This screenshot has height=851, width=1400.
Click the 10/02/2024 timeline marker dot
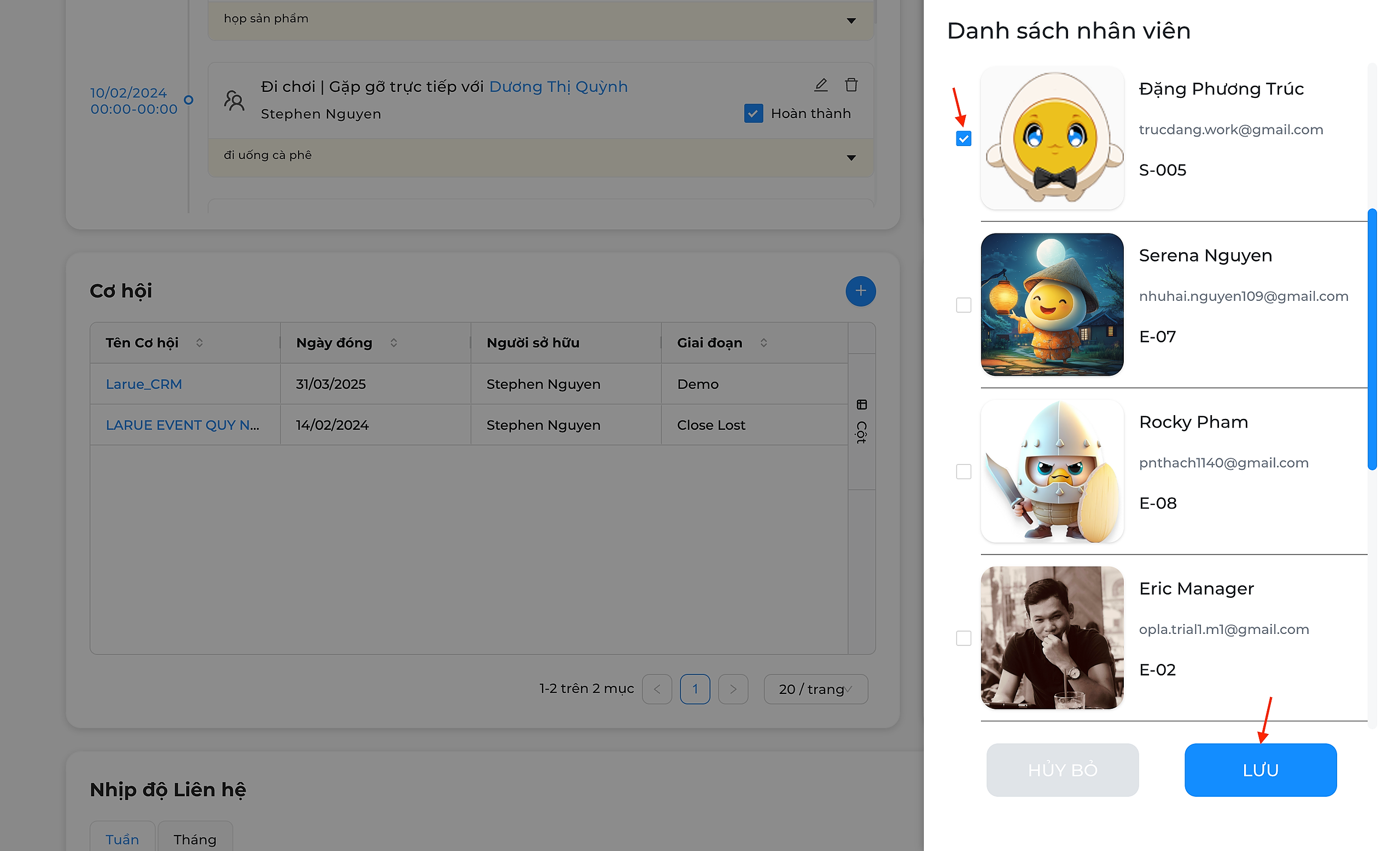click(189, 100)
